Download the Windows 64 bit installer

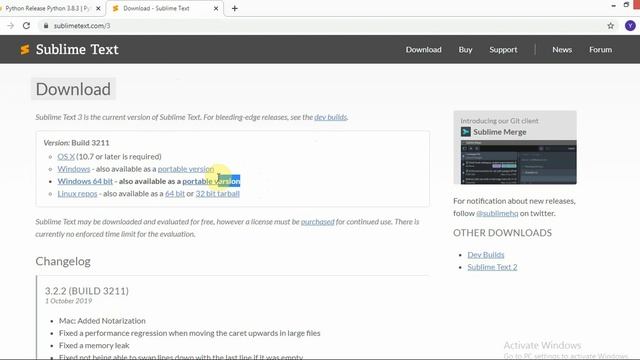point(85,181)
